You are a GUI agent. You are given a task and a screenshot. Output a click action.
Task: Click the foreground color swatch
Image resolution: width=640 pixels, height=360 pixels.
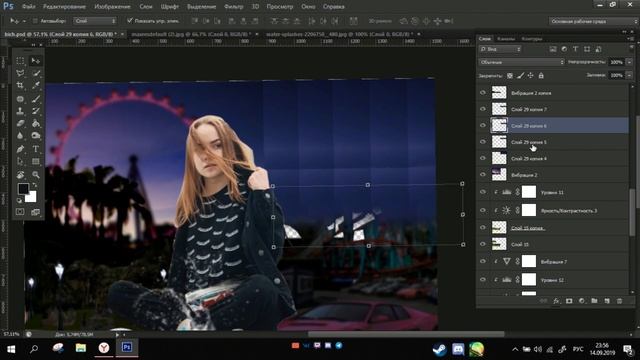tap(23, 189)
